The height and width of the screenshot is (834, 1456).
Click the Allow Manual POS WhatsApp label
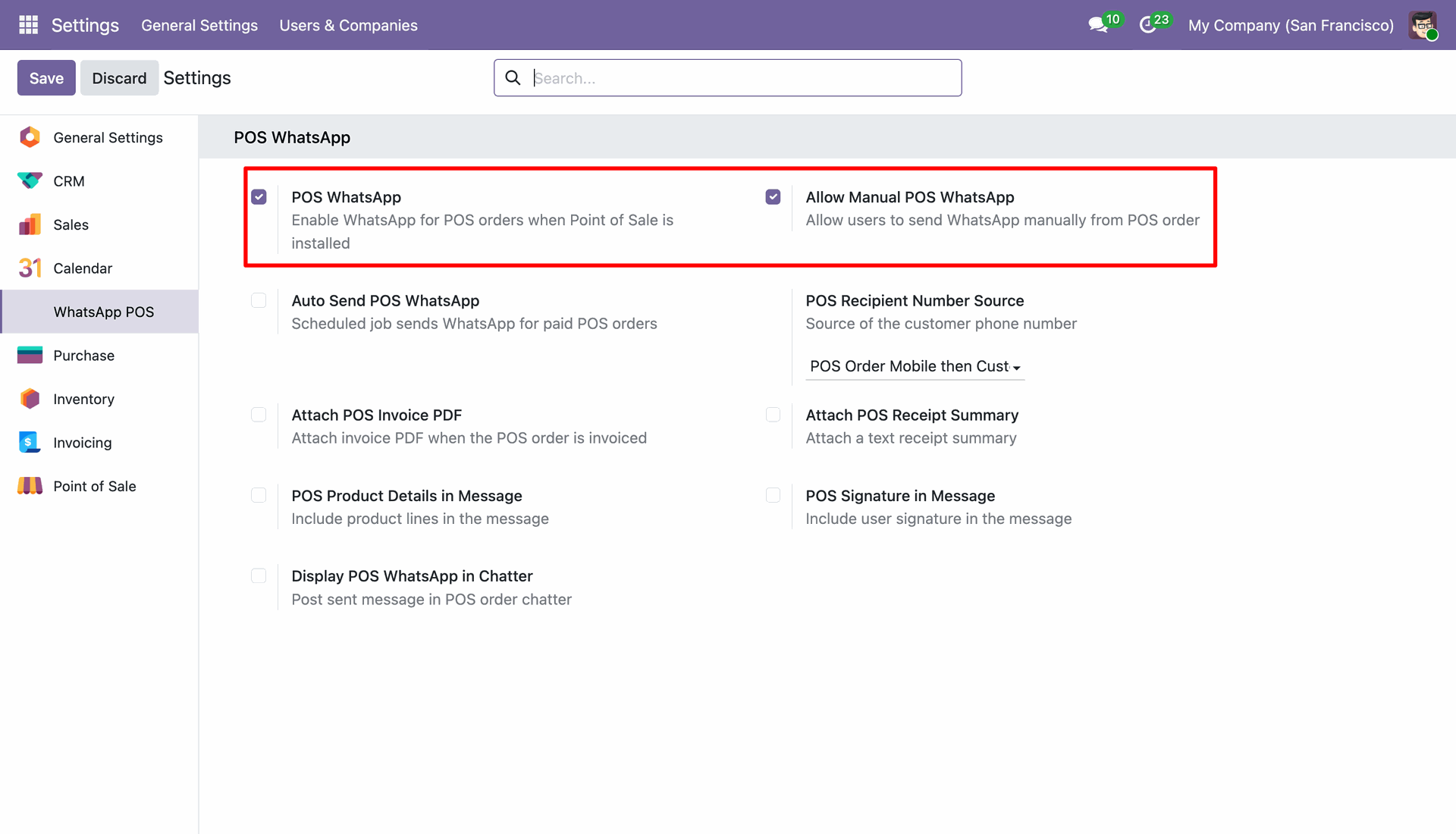pos(910,197)
